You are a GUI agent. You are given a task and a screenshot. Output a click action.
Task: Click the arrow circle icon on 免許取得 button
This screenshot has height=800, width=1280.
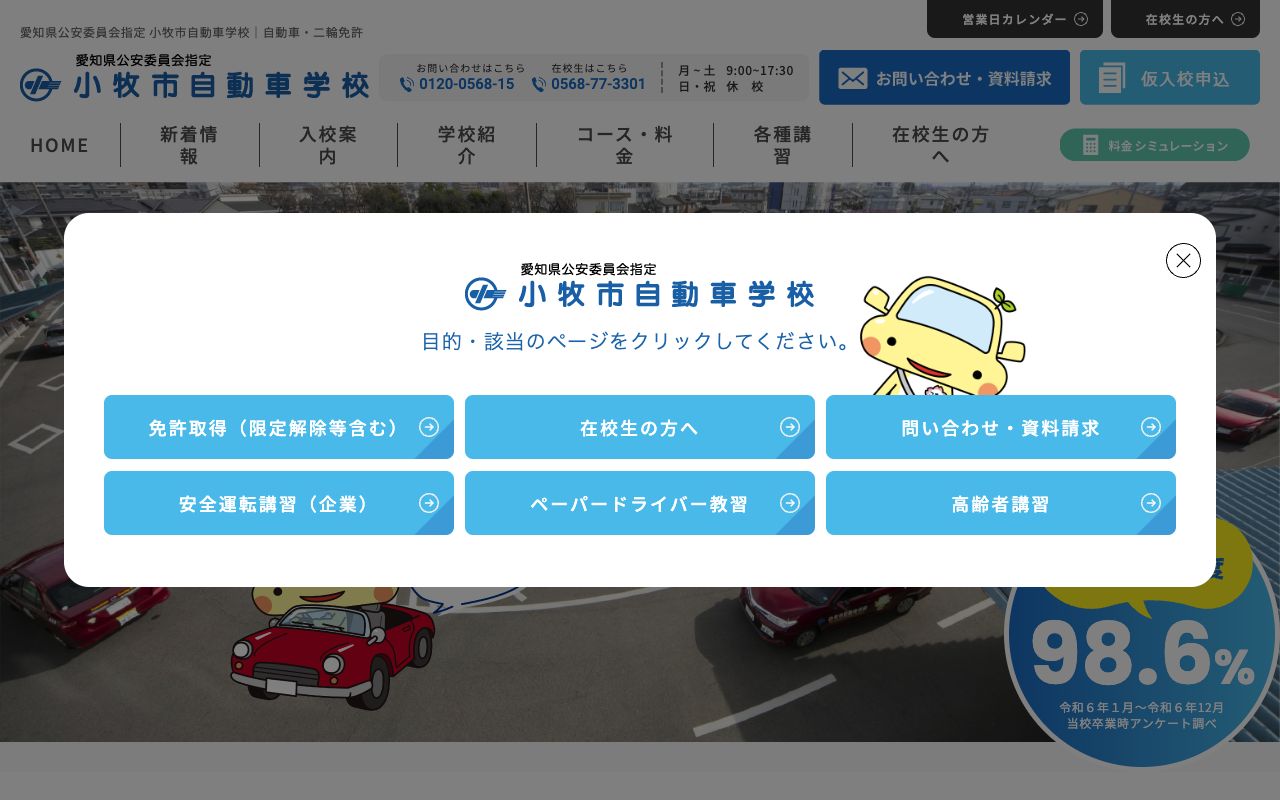coord(429,427)
